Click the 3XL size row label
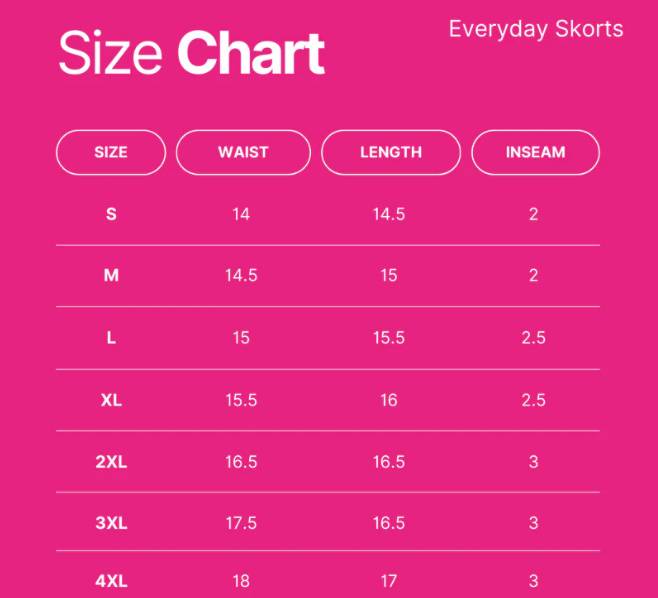658x598 pixels. tap(111, 523)
